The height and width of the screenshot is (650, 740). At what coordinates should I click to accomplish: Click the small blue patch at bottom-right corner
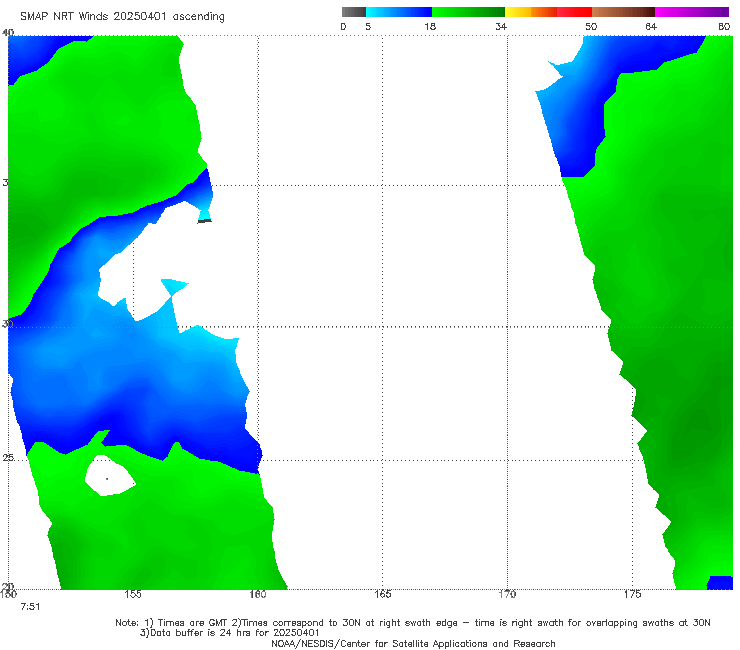pos(720,583)
